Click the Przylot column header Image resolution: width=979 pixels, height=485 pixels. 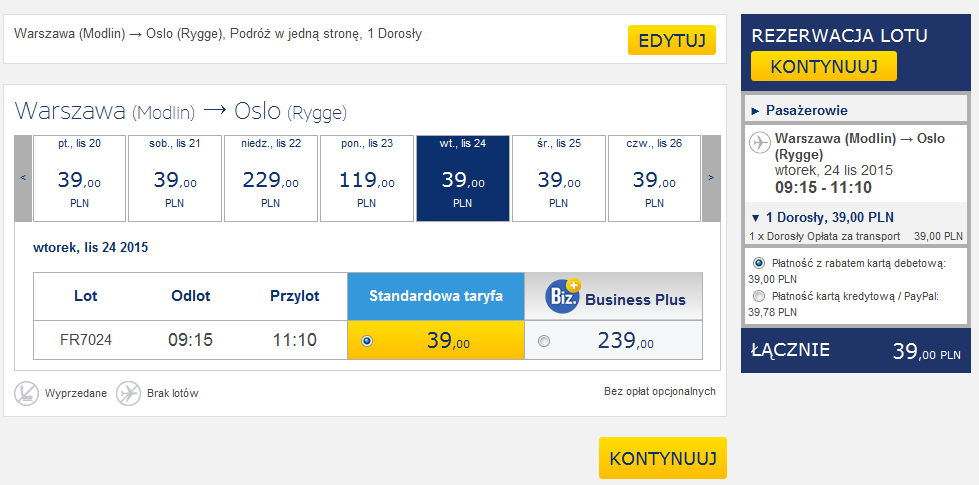[x=295, y=296]
